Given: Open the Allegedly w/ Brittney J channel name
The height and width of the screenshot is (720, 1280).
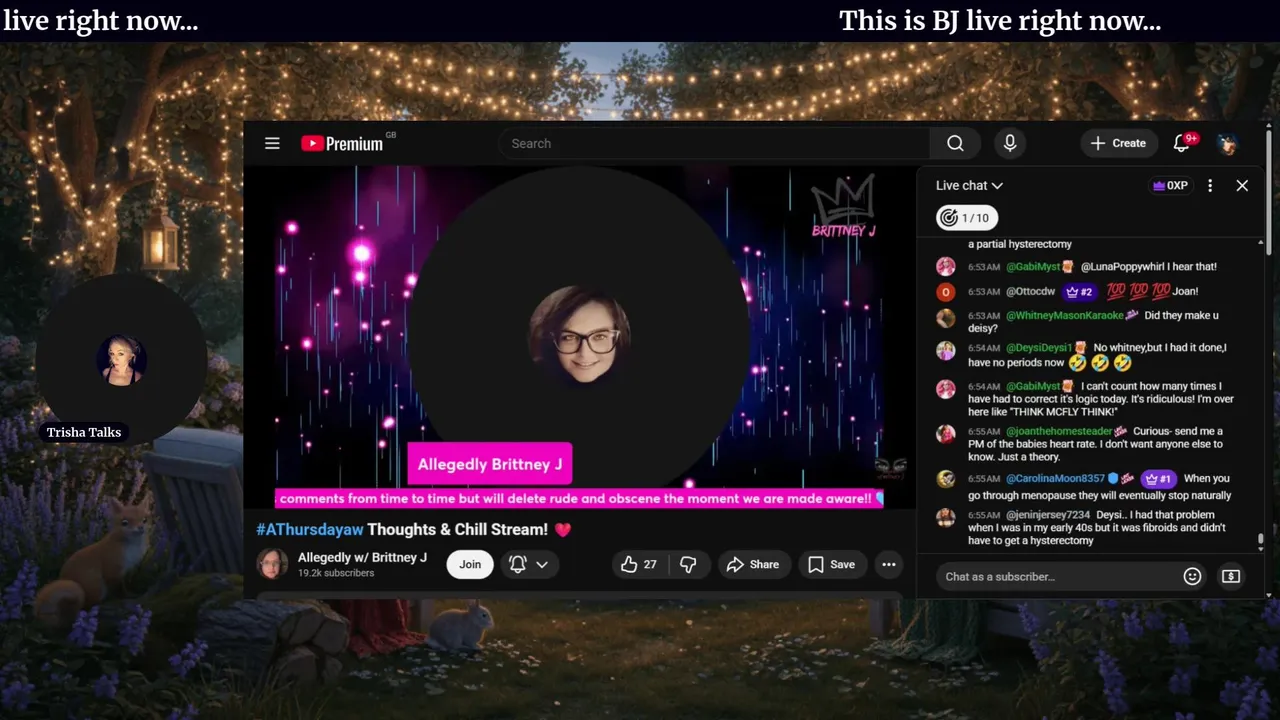Looking at the screenshot, I should [362, 557].
